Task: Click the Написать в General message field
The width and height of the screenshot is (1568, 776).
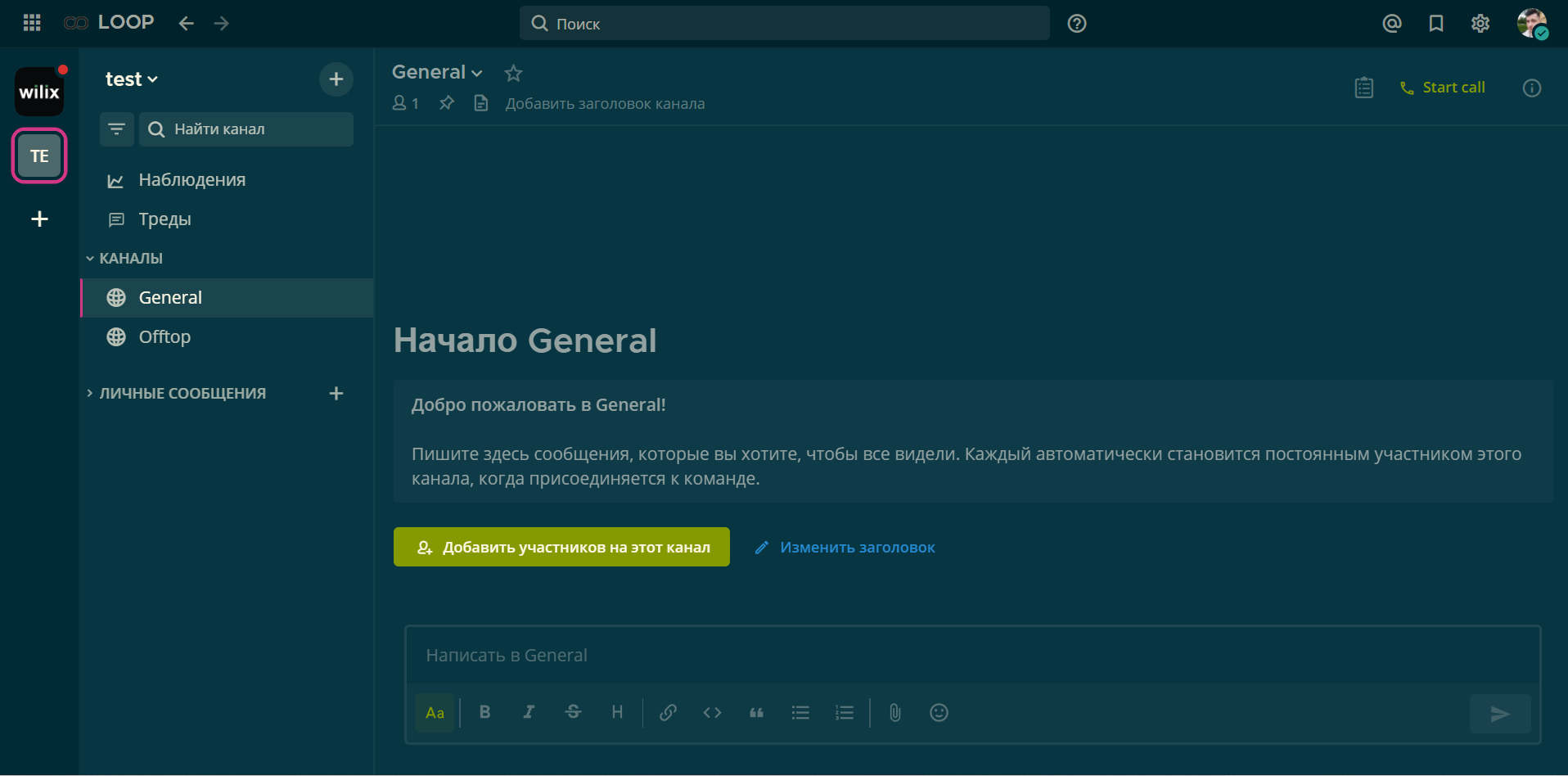Action: pyautogui.click(x=971, y=655)
